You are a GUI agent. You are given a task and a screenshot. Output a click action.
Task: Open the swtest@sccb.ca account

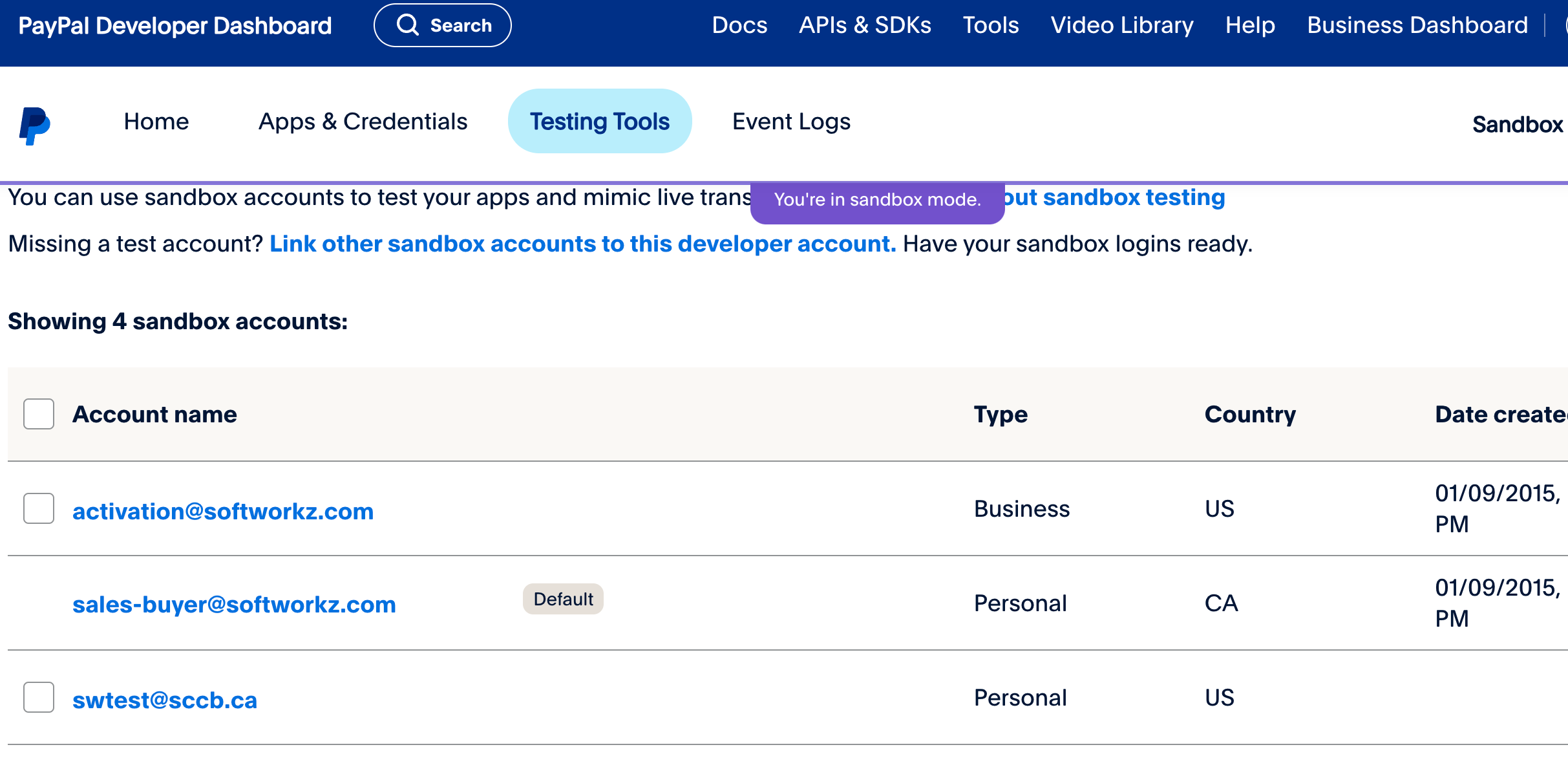point(165,700)
